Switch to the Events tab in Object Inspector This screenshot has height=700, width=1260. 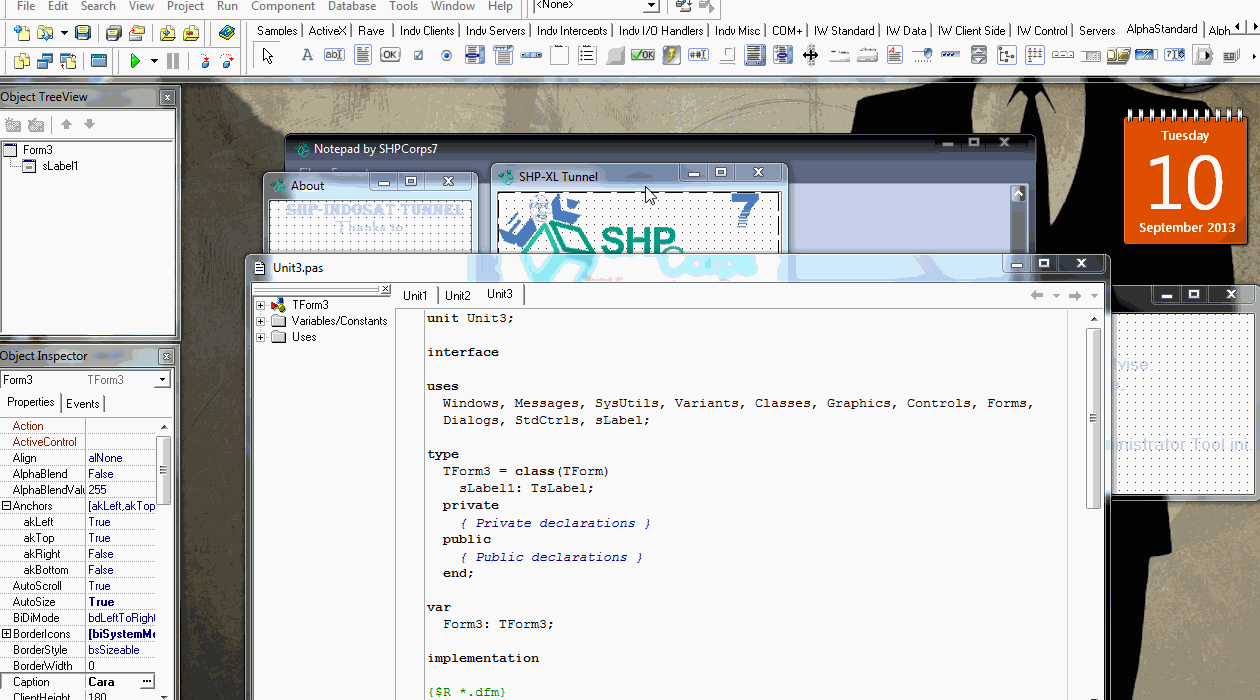point(82,404)
